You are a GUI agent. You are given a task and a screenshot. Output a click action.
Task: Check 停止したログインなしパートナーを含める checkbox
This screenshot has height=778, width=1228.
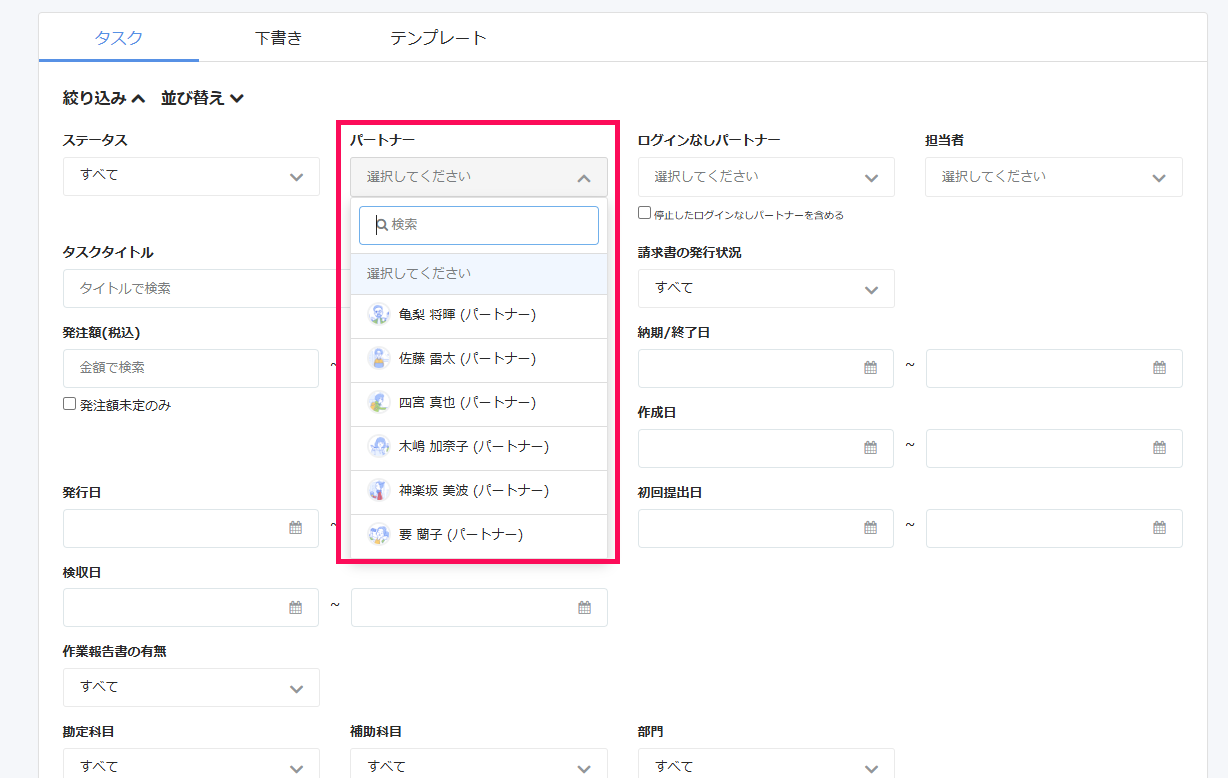(645, 213)
